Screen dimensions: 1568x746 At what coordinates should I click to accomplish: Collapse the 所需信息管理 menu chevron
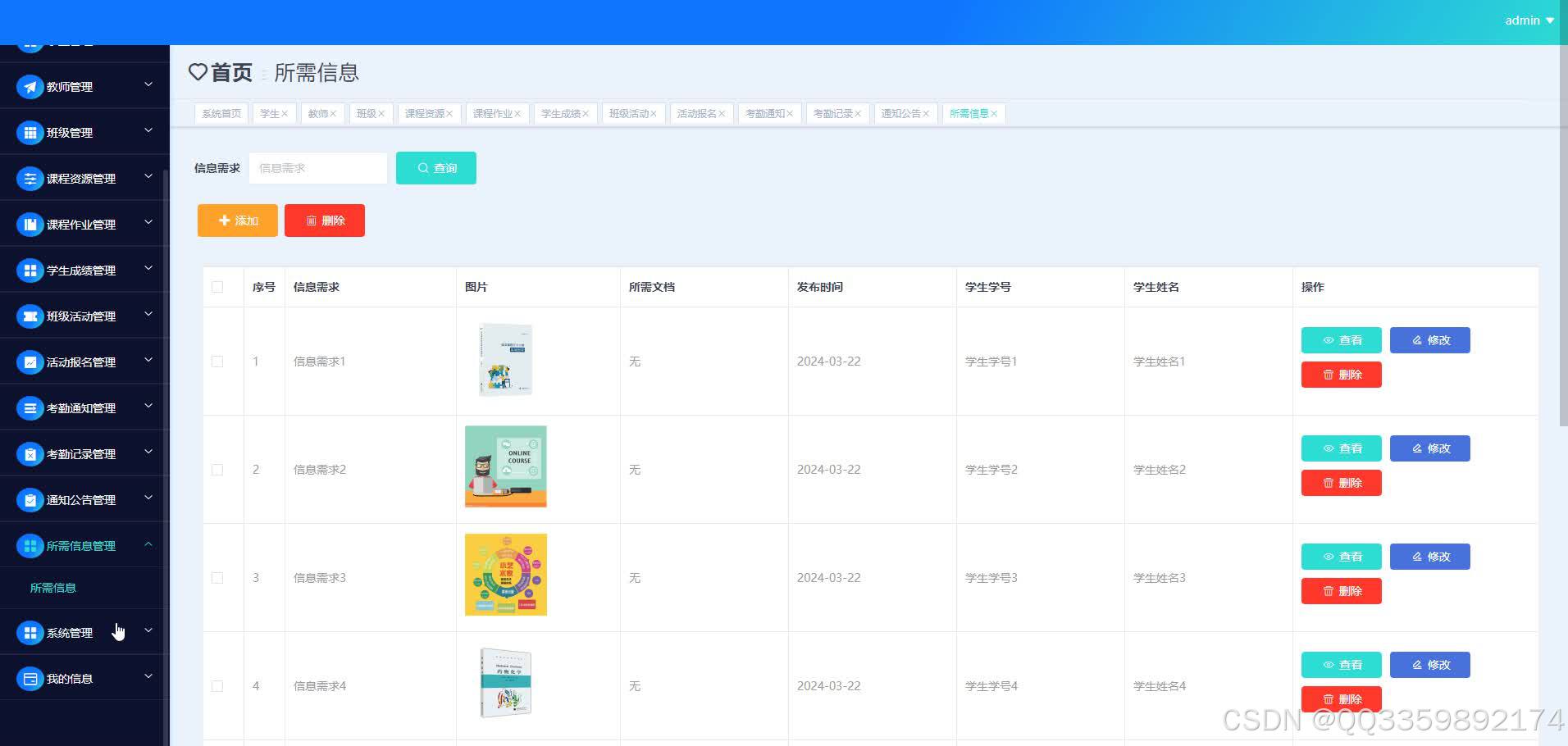click(148, 544)
